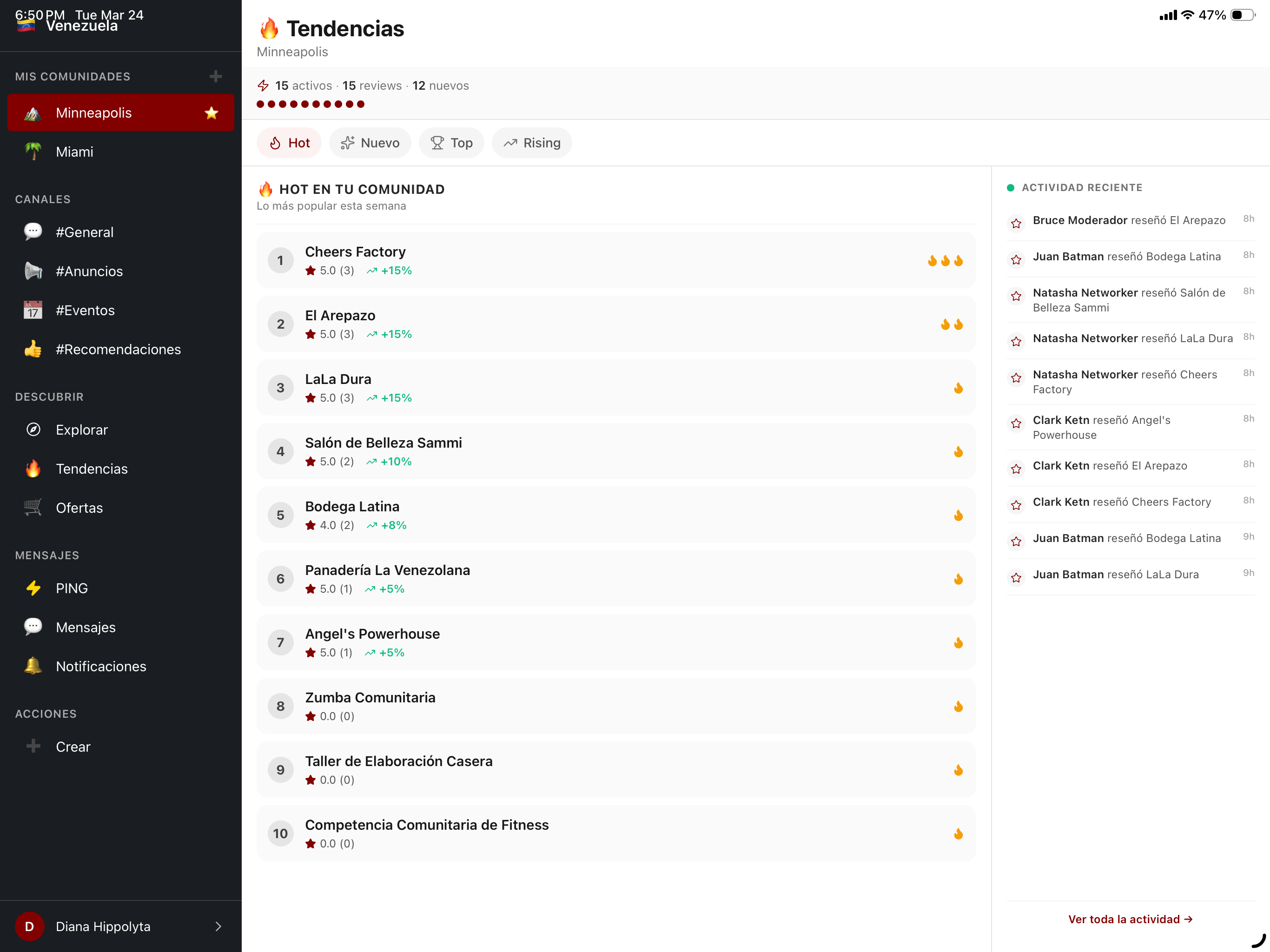Open the #Recomendaciones channel
1270x952 pixels.
[x=120, y=349]
